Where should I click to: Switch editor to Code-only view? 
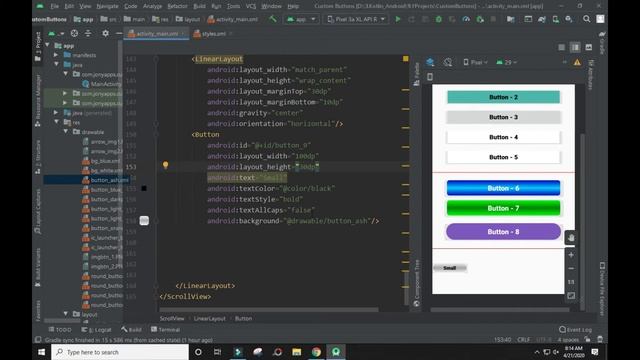(x=562, y=47)
